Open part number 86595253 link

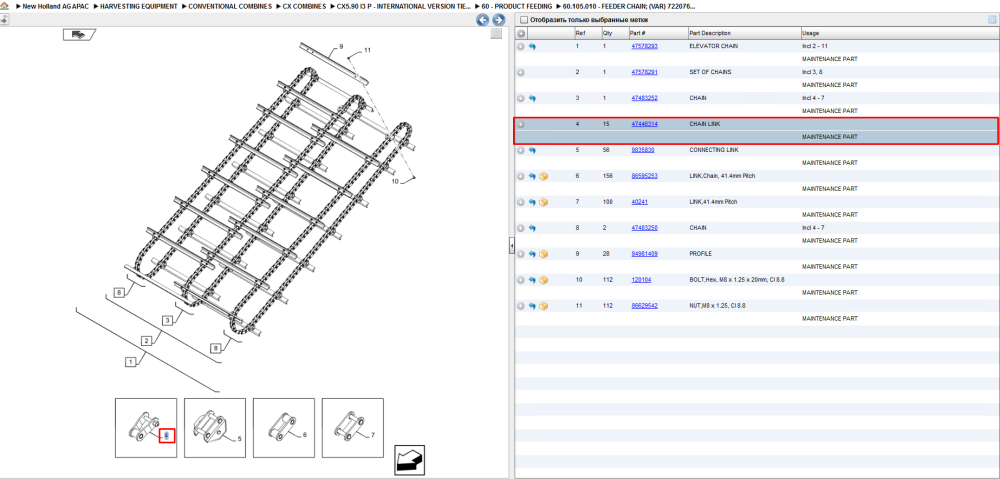pos(644,176)
